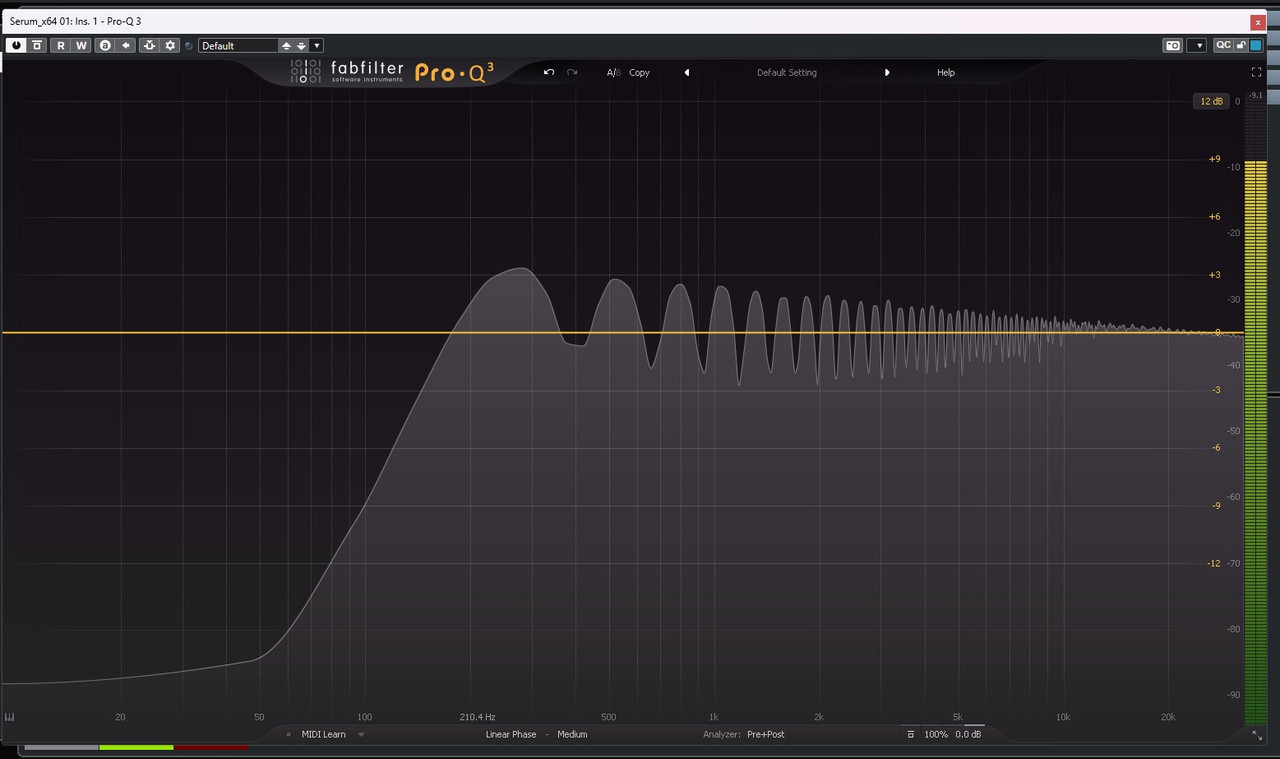The width and height of the screenshot is (1280, 759).
Task: Switch between A/B settings in the host toolbar
Action: [105, 45]
